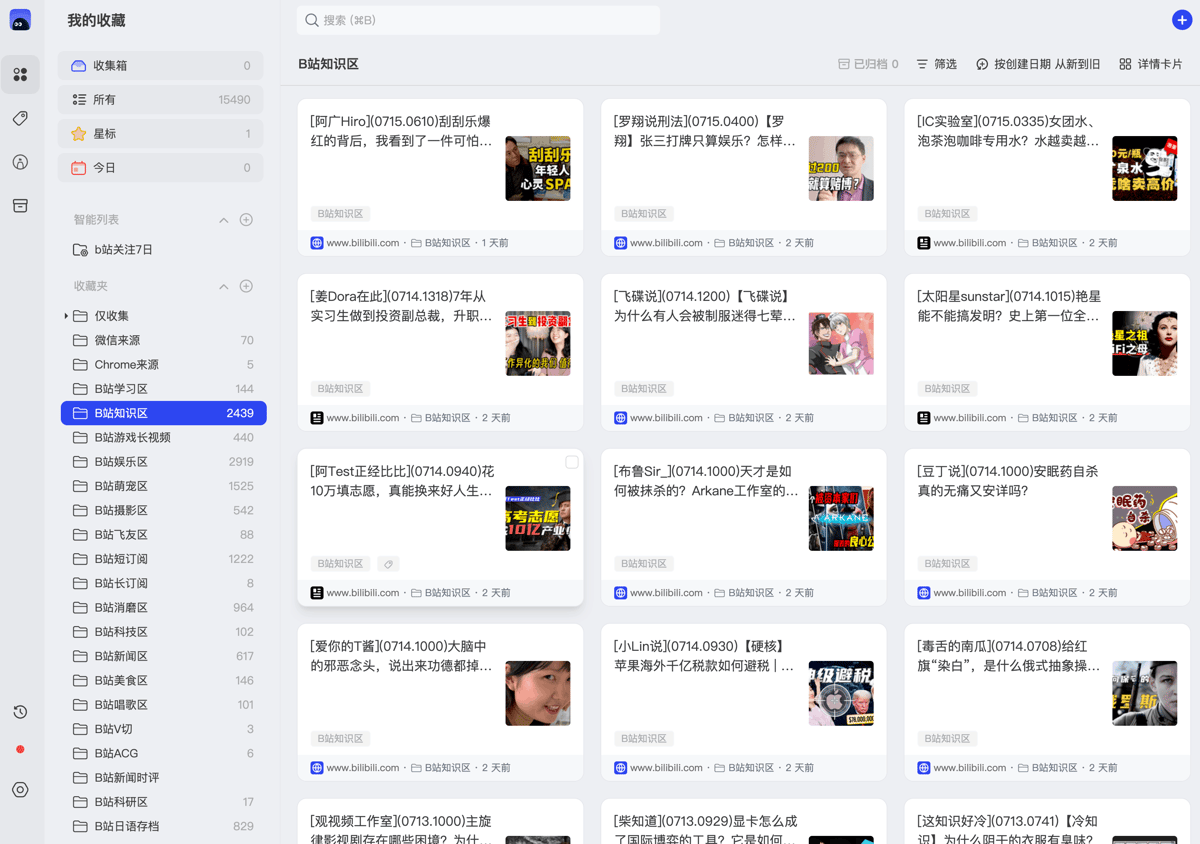This screenshot has height=844, width=1200.
Task: Open the tags icon in left rail
Action: [x=20, y=118]
